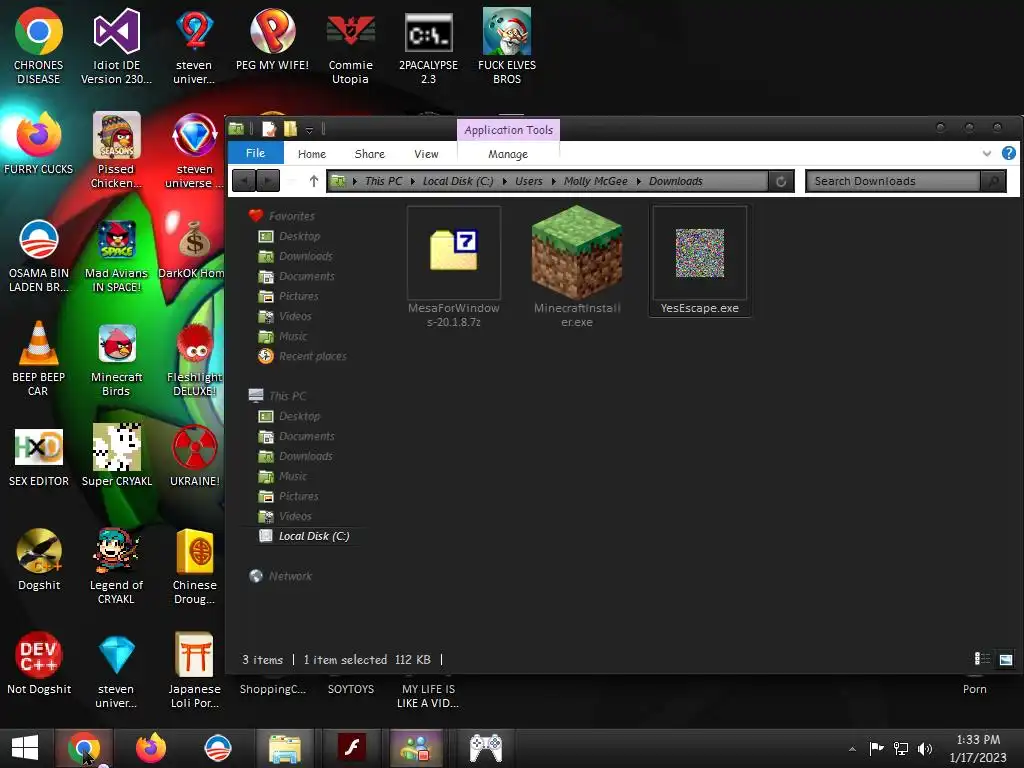Select the YesEscape.exe file
Screen dimensions: 1024x768
pos(699,261)
